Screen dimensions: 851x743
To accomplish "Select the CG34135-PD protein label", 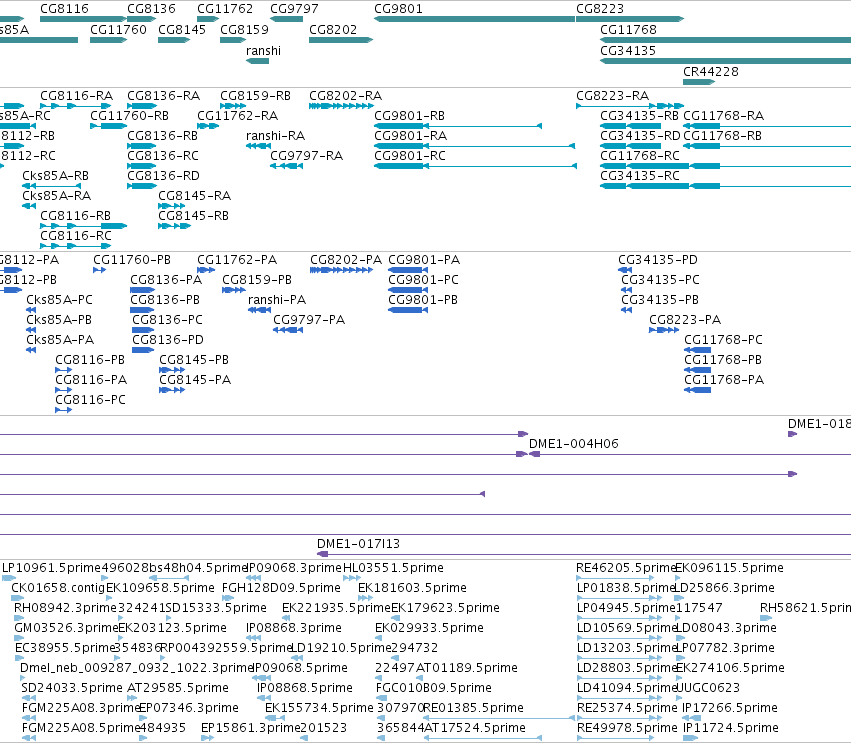I will point(658,260).
